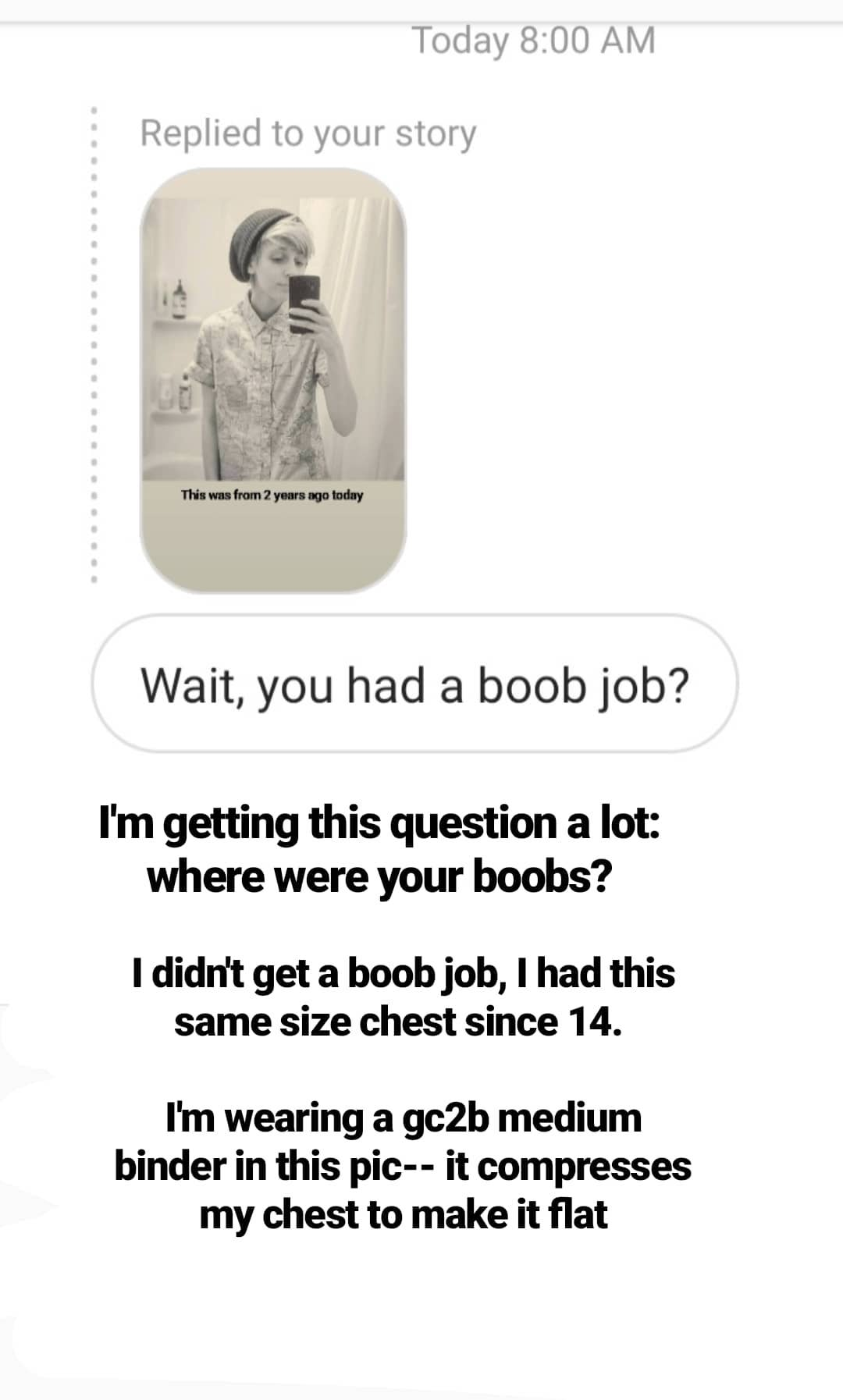Tap the "where were your boobs?" text
Image resolution: width=843 pixels, height=1400 pixels.
pos(379,877)
